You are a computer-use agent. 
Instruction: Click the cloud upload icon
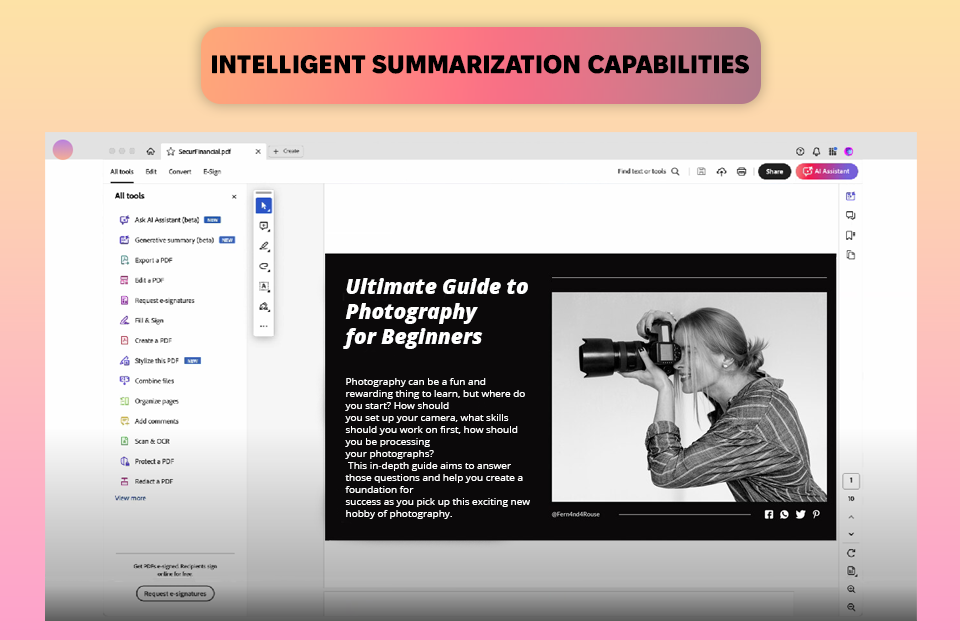721,171
